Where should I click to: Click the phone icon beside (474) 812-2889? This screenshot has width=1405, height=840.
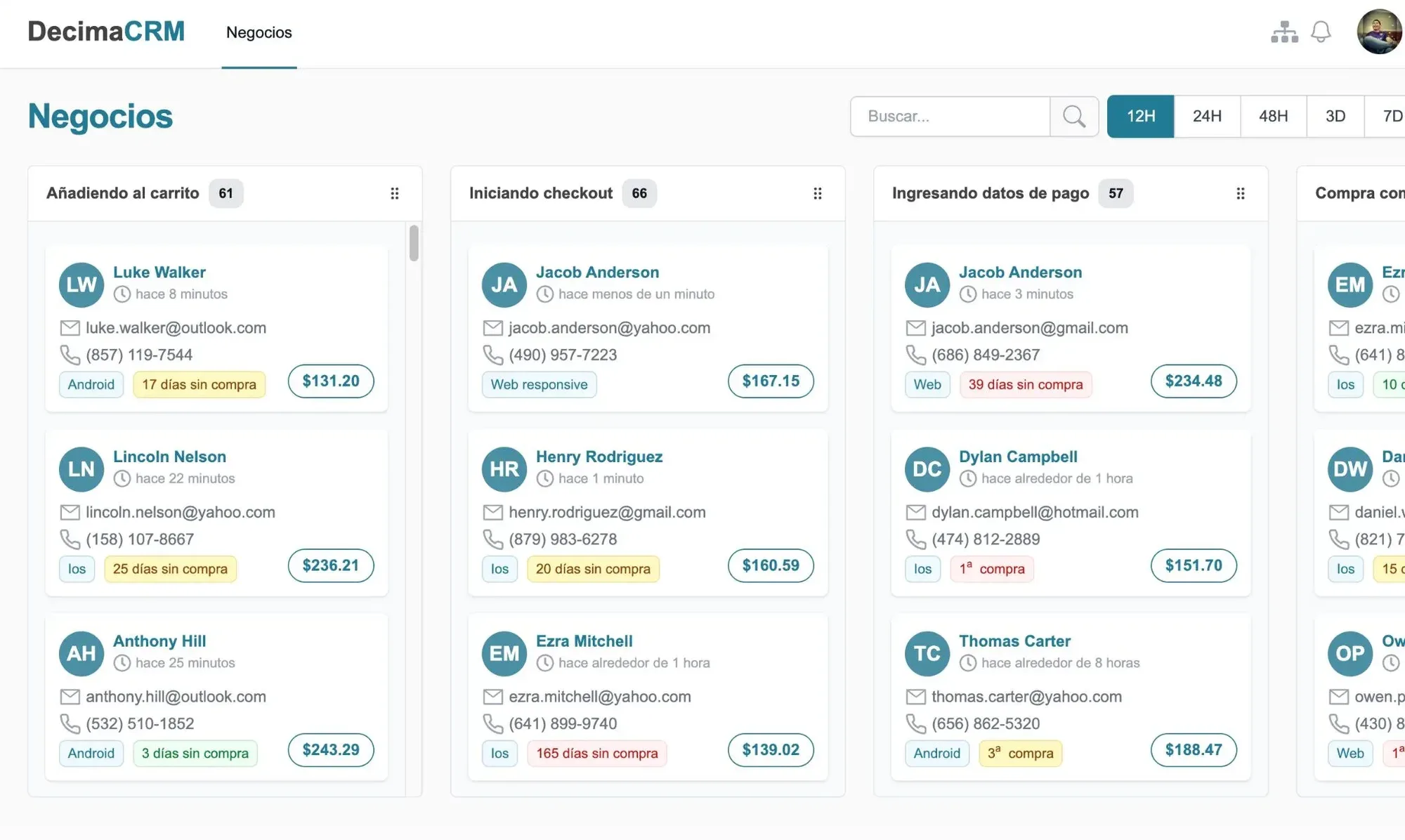pos(915,539)
